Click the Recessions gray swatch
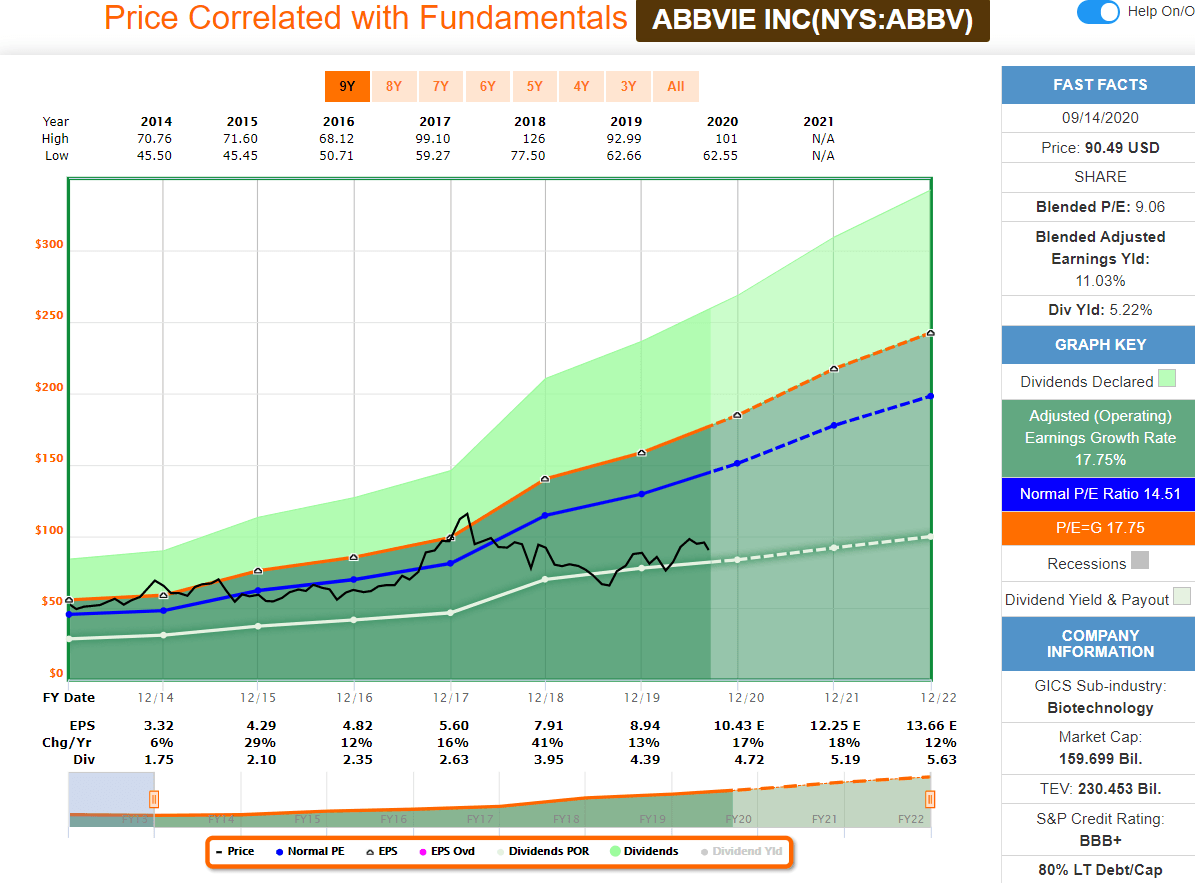Viewport: 1195px width, 883px height. coord(1139,561)
